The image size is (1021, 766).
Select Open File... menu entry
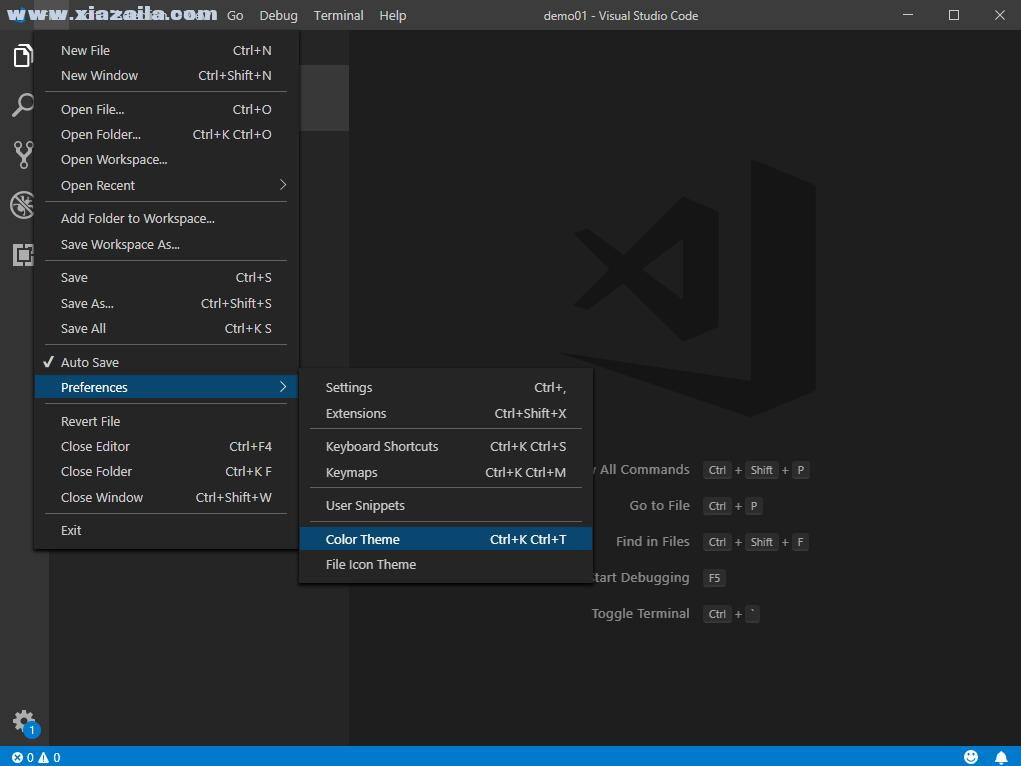coord(166,109)
